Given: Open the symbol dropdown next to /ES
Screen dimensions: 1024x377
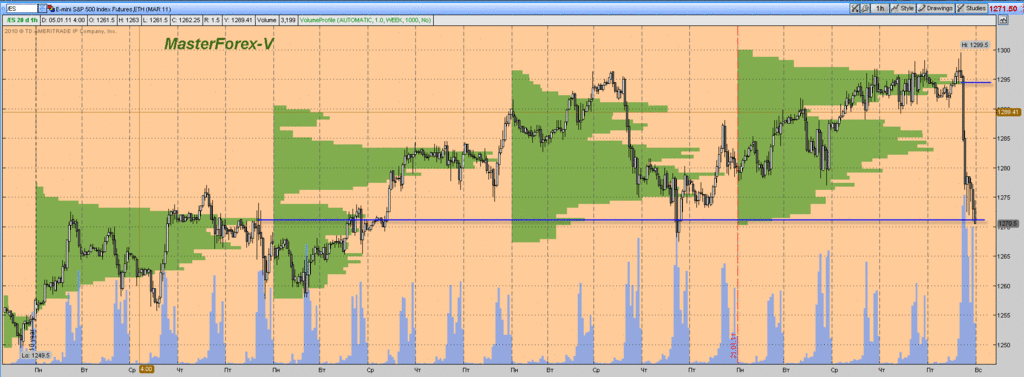Looking at the screenshot, I should [x=42, y=8].
